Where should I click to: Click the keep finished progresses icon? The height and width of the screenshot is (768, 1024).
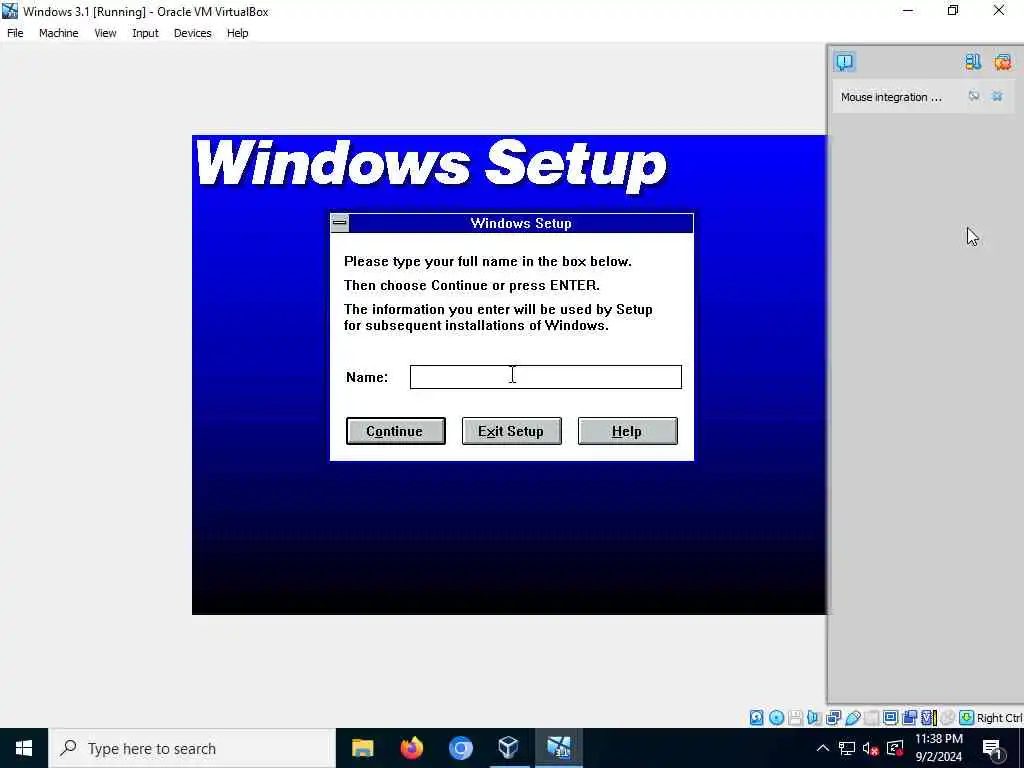(972, 61)
